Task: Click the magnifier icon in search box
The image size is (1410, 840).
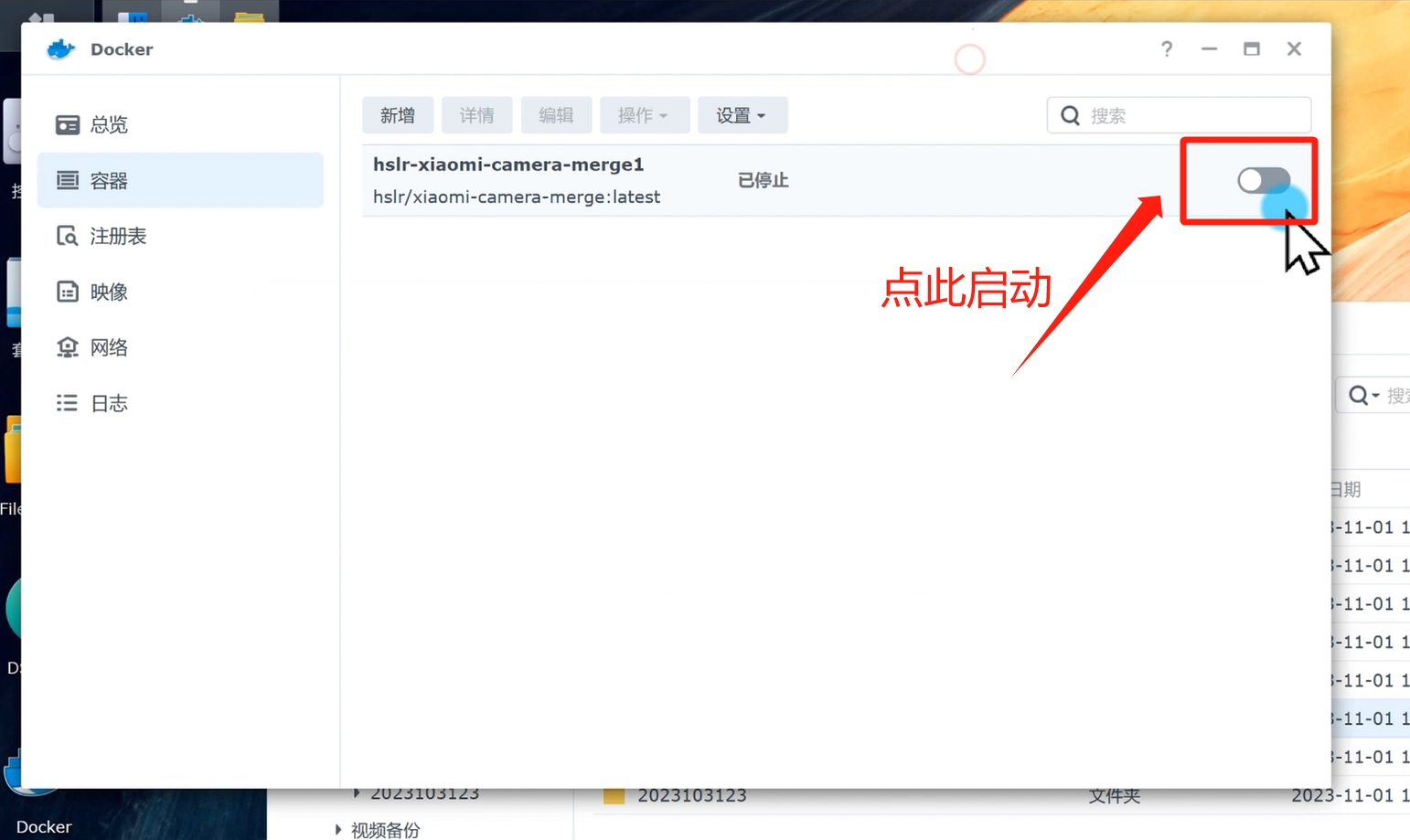Action: [x=1070, y=116]
